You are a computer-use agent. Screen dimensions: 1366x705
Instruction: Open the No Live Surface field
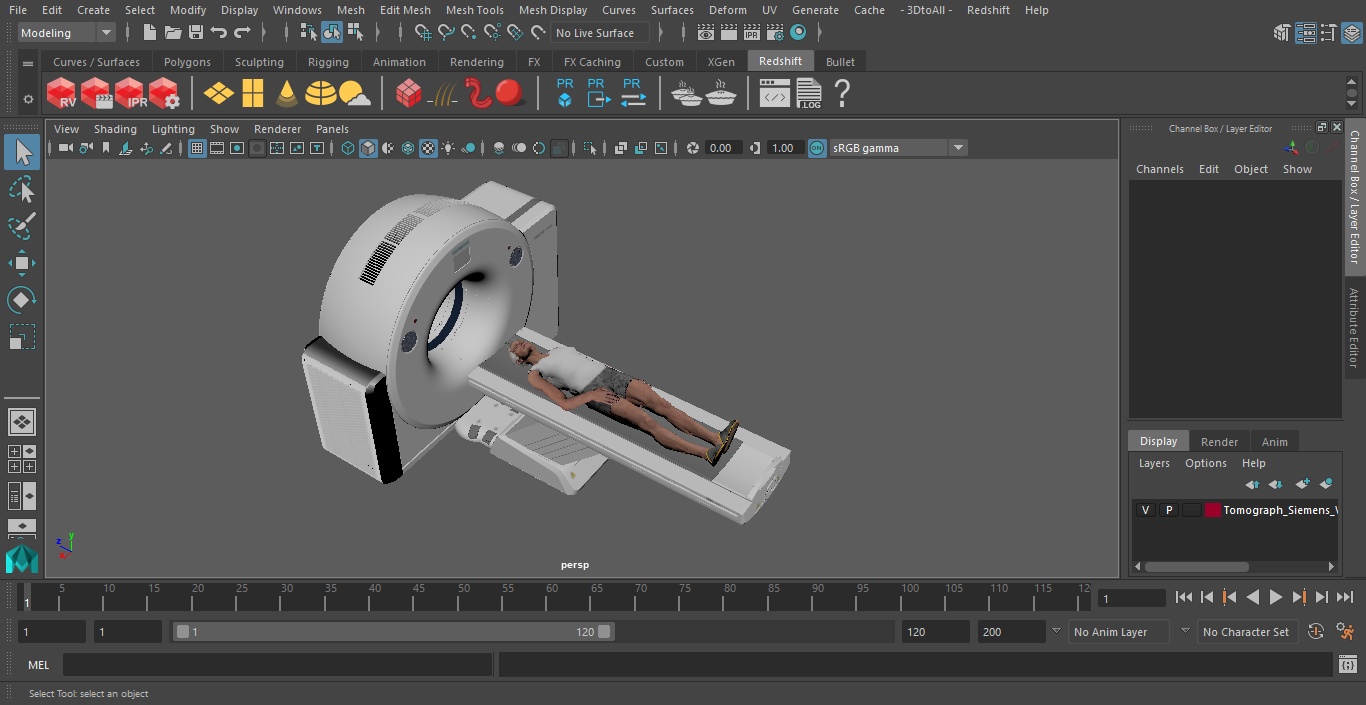pyautogui.click(x=601, y=33)
